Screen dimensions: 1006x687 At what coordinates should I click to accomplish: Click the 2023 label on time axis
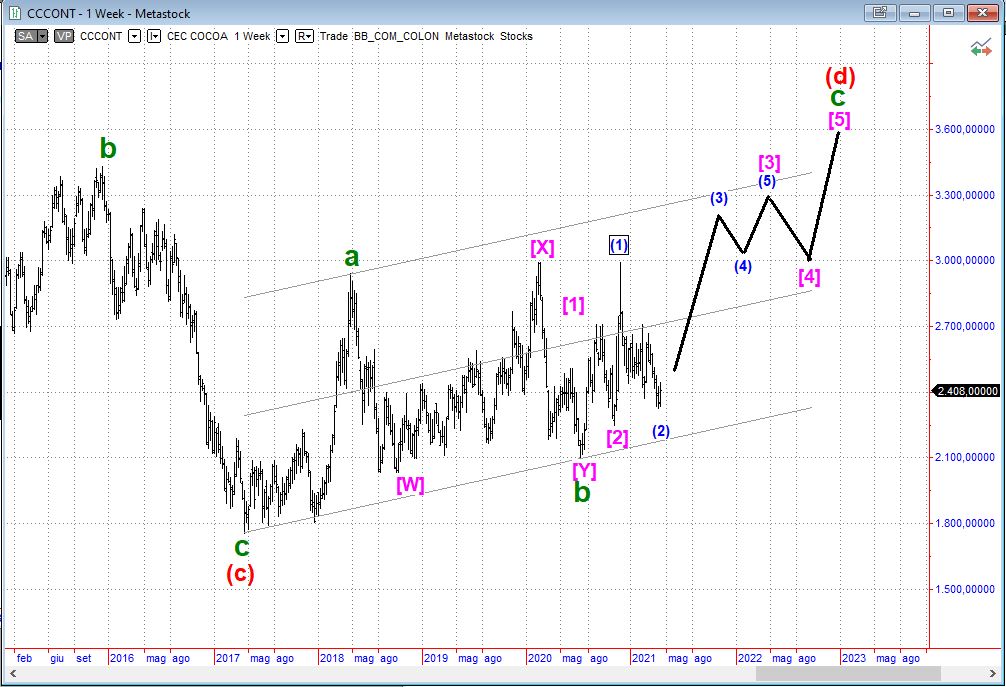(x=853, y=658)
